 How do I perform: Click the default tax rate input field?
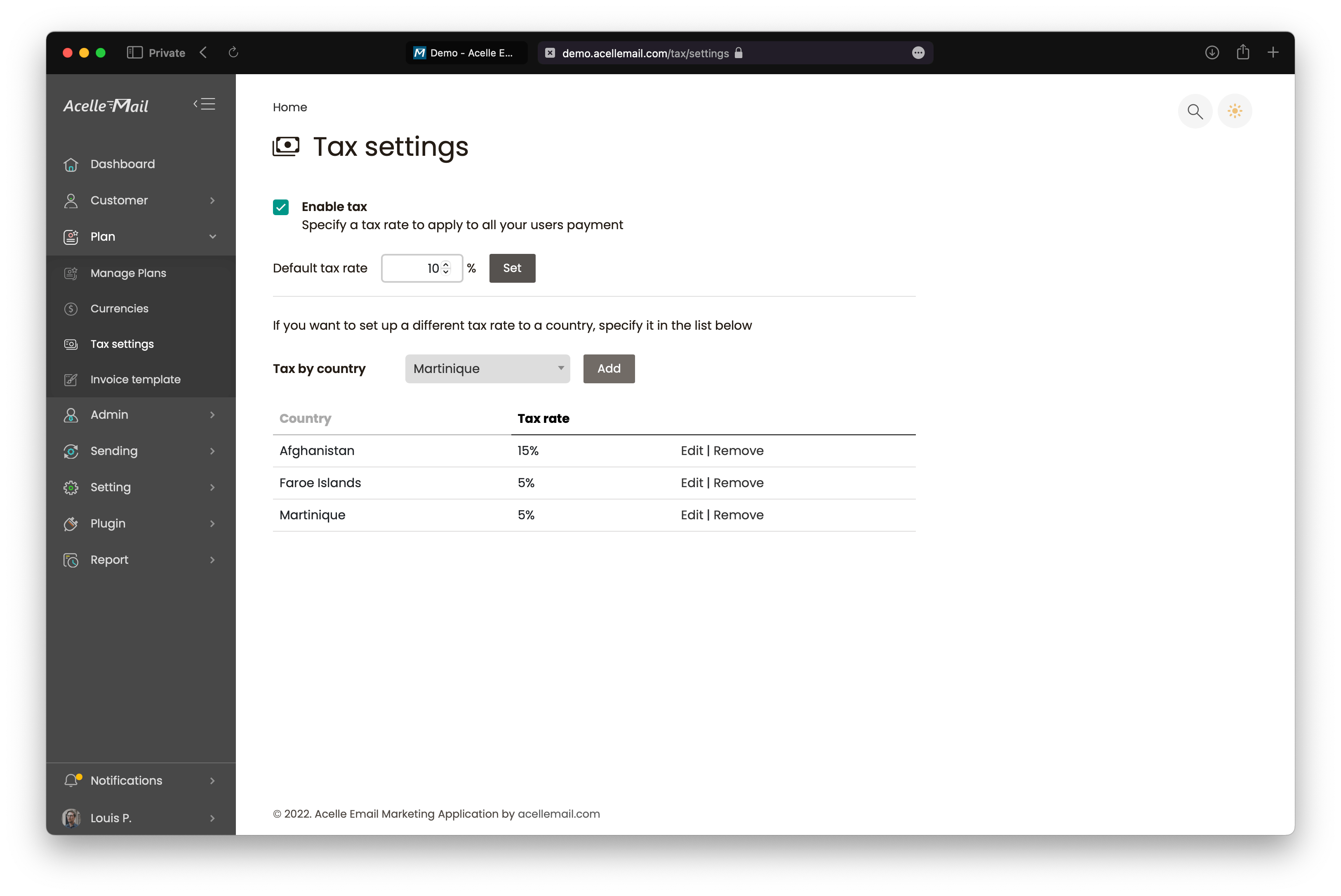coord(421,267)
